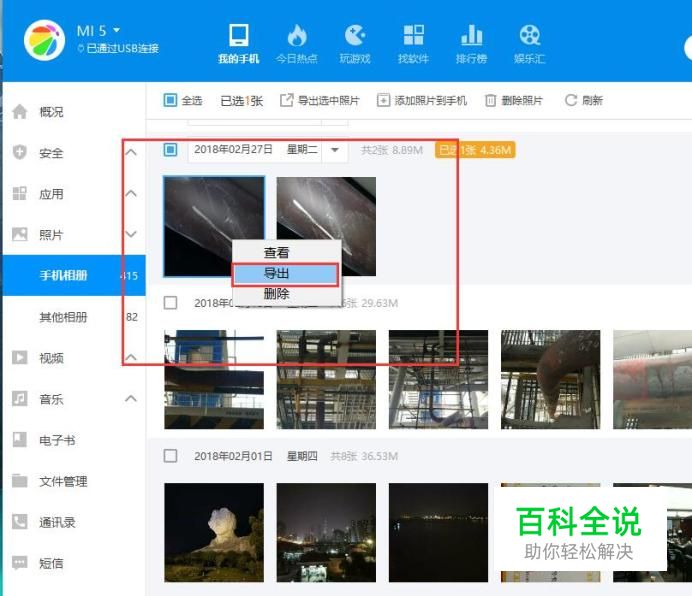Open MI 5 device dropdown
This screenshot has height=596, width=692.
click(98, 30)
